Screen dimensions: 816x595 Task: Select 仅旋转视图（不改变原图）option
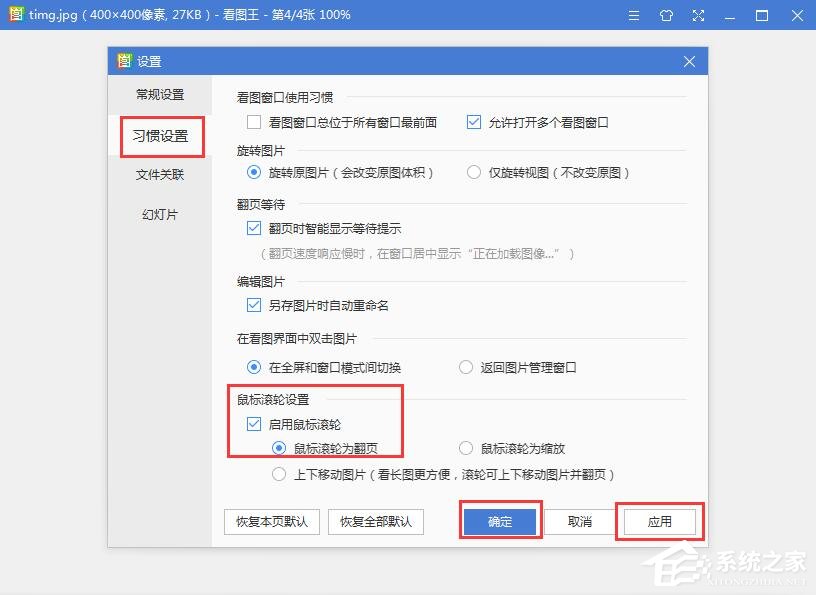[x=474, y=172]
